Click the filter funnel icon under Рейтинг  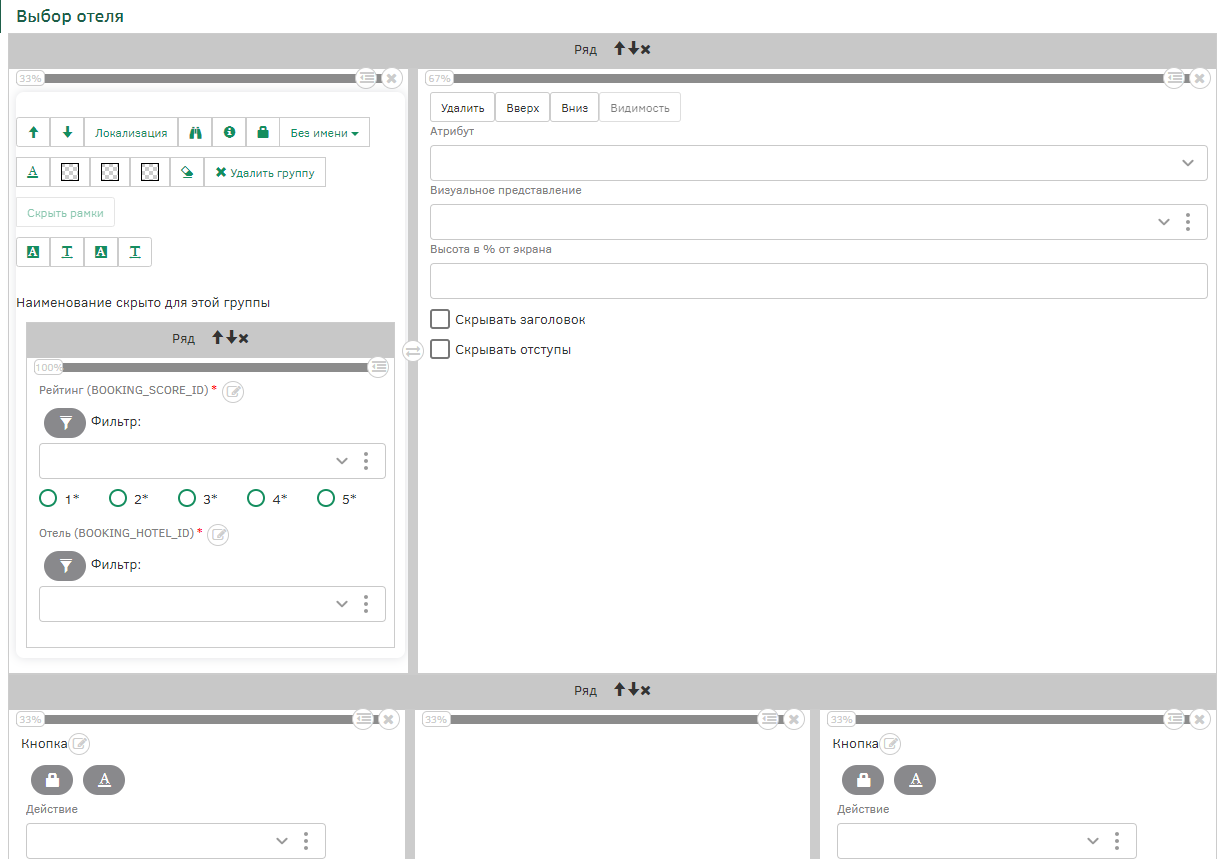[x=65, y=423]
